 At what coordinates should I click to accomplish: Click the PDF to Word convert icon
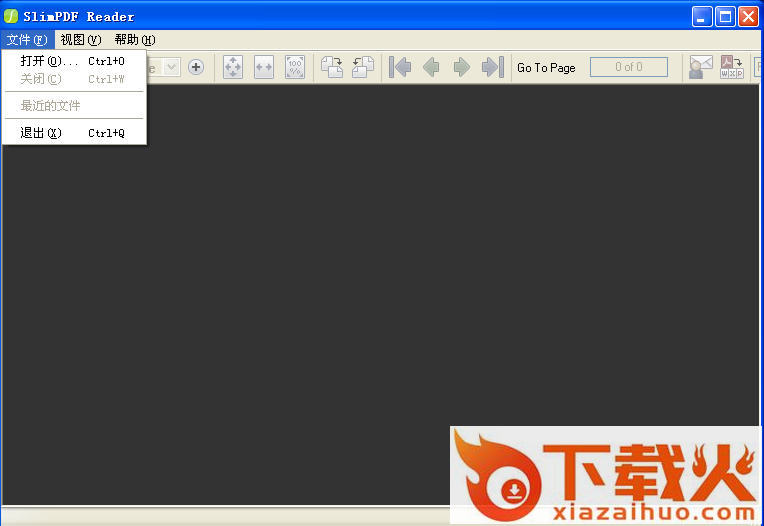point(732,67)
